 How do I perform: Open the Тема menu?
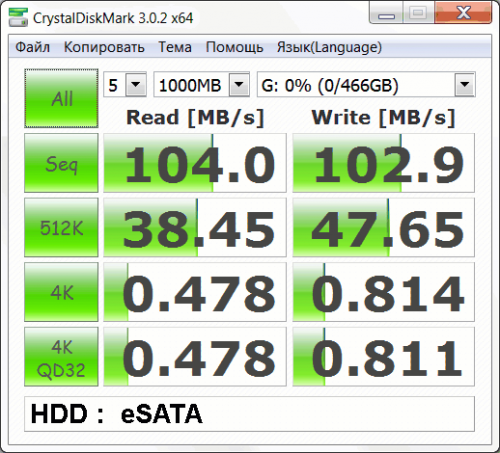[175, 47]
